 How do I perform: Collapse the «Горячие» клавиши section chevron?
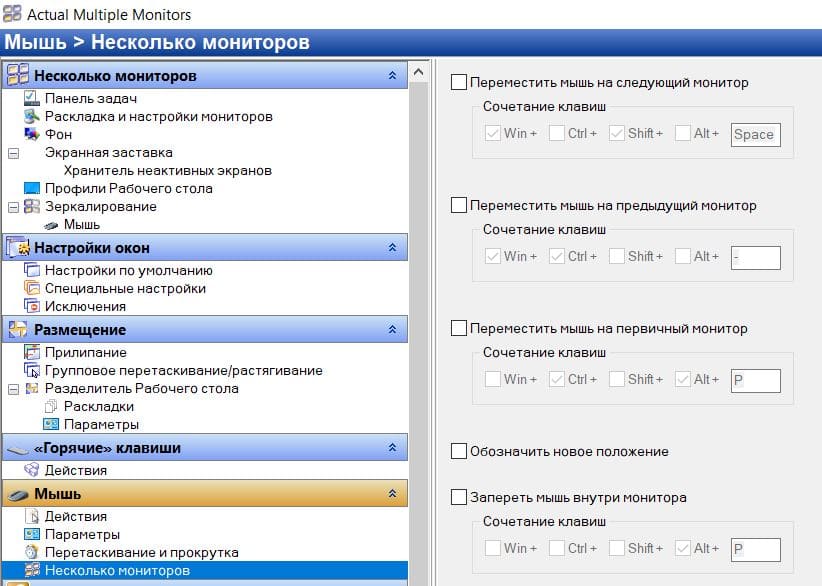392,447
